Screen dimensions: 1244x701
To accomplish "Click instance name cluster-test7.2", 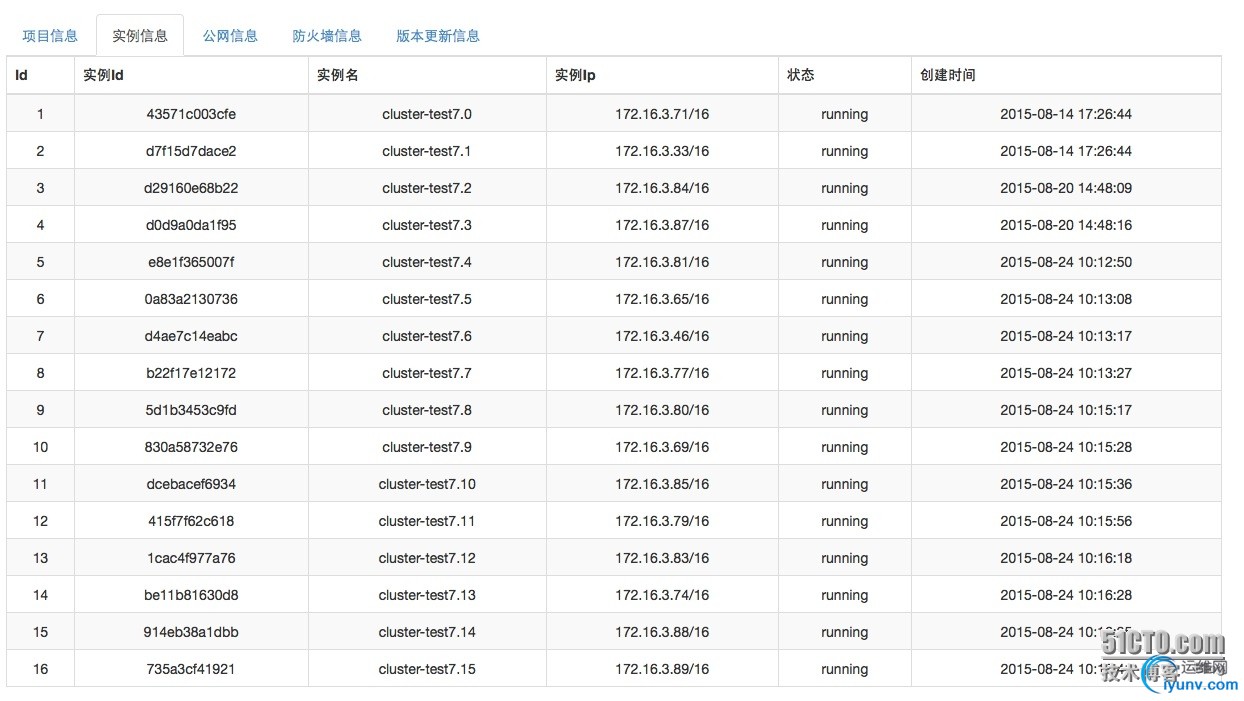I will coord(427,188).
